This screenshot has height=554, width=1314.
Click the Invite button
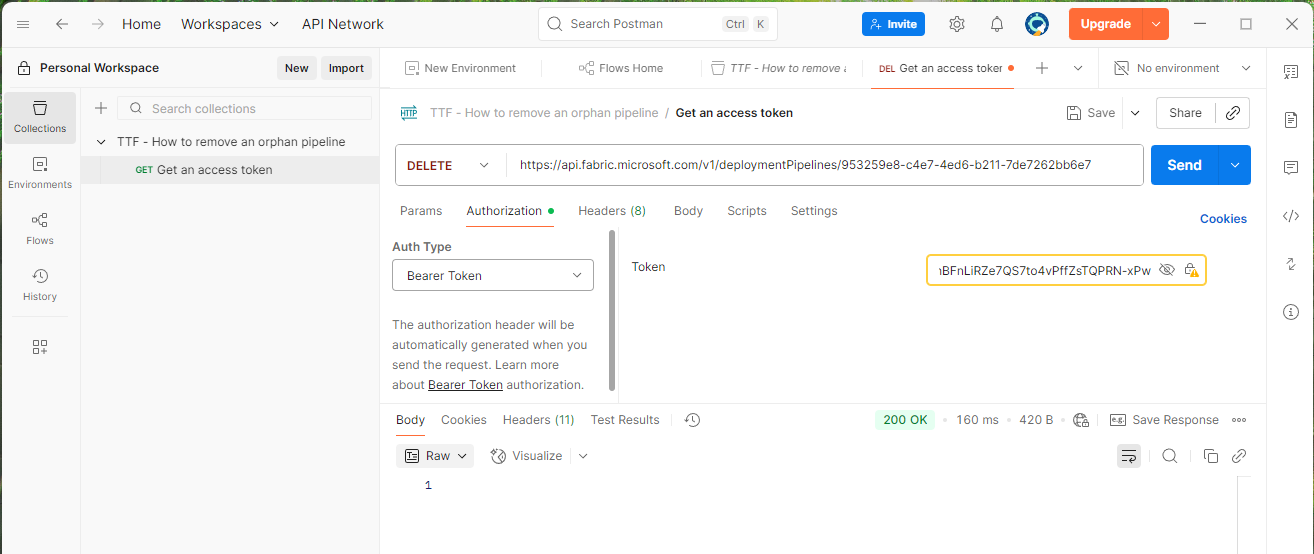pyautogui.click(x=893, y=24)
